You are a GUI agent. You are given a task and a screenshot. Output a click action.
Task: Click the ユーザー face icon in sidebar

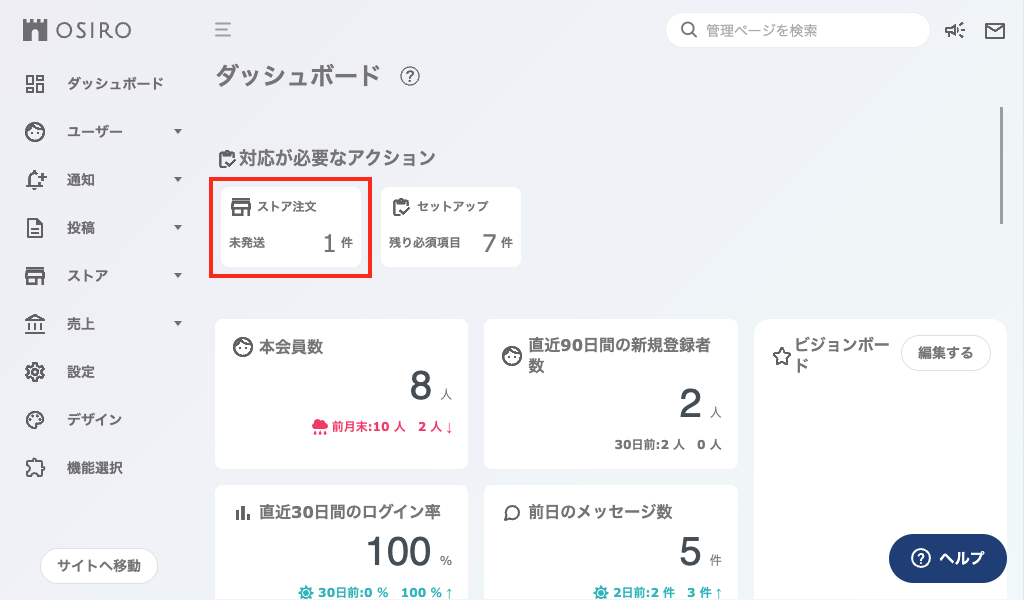point(35,132)
